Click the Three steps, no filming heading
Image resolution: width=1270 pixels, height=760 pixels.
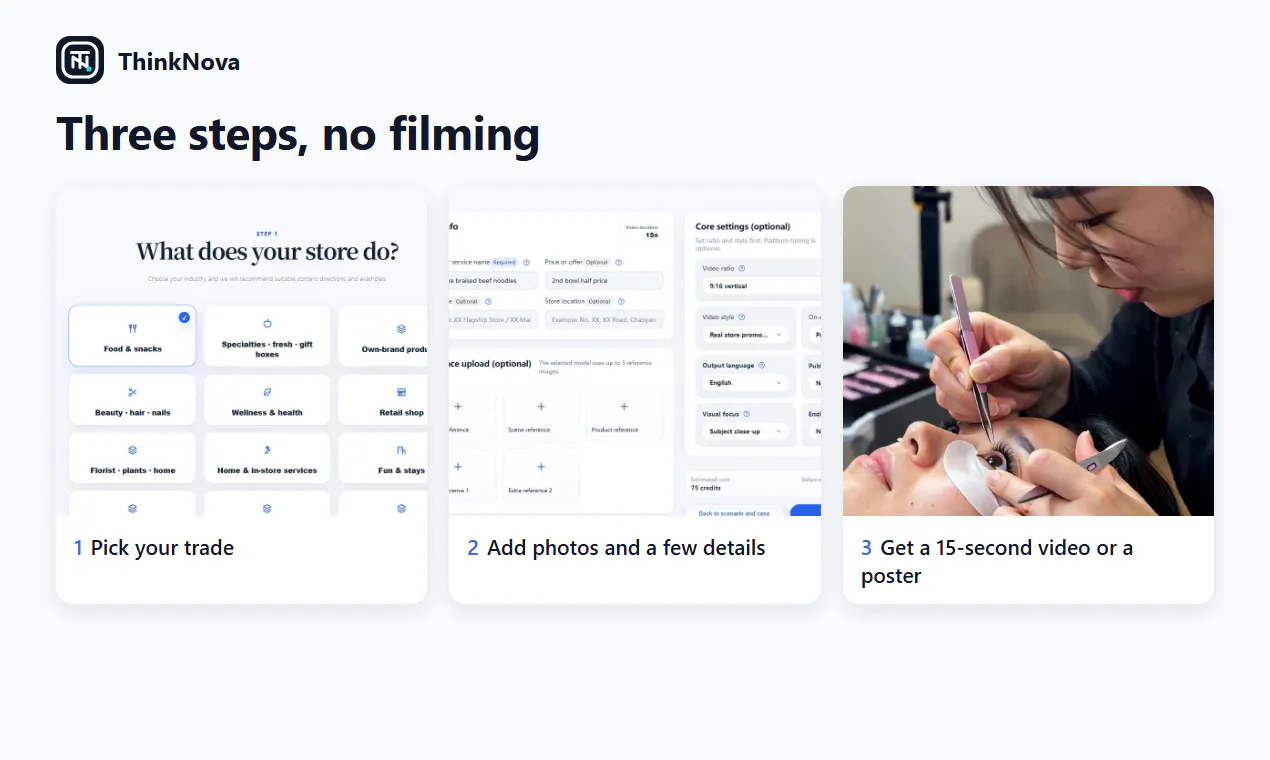[298, 134]
